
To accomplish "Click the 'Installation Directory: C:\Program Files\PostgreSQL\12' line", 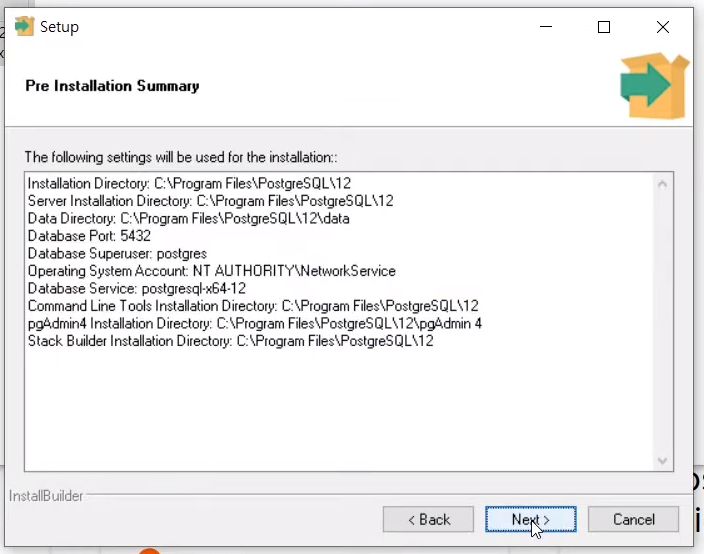I will [189, 184].
